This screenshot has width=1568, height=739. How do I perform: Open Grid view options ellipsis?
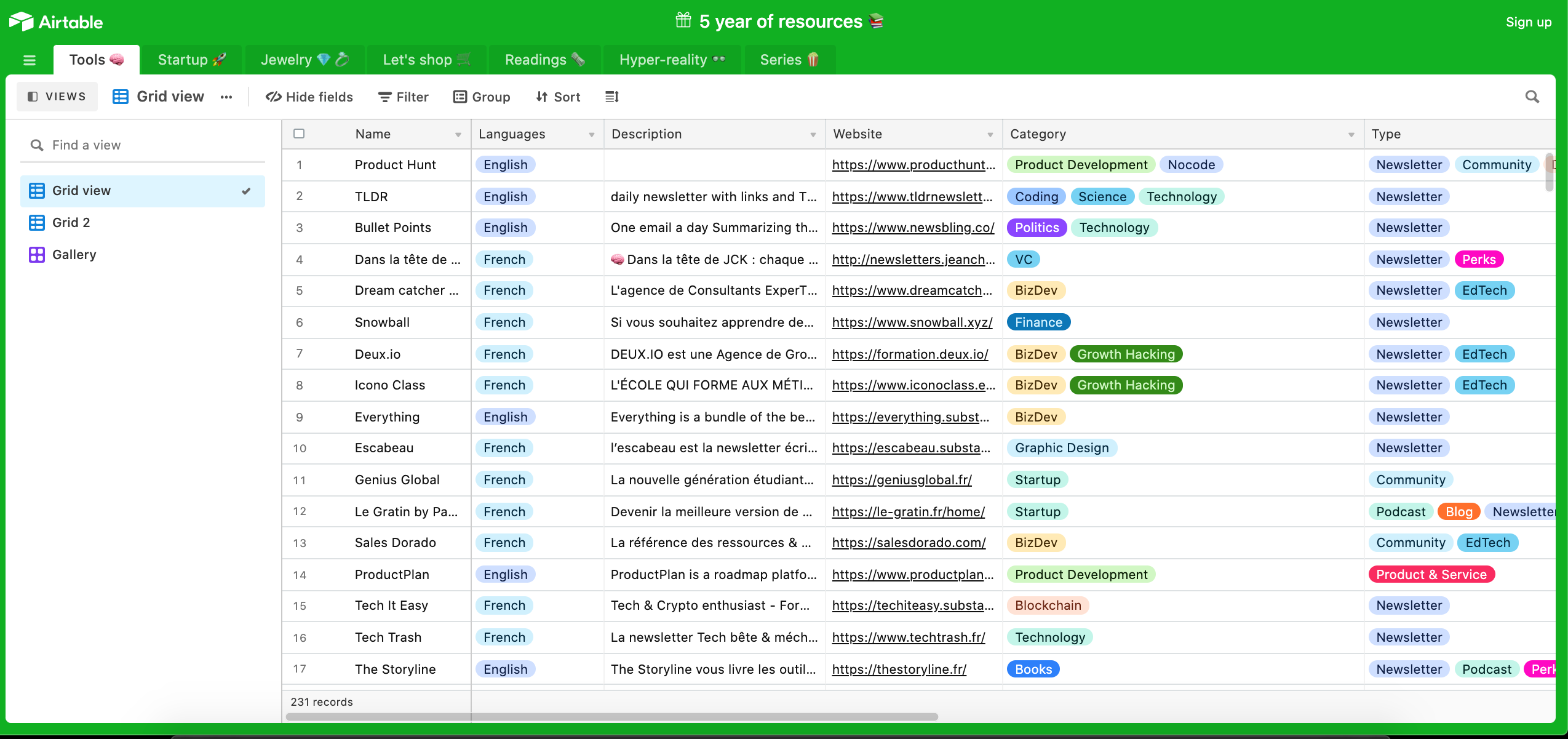tap(226, 97)
